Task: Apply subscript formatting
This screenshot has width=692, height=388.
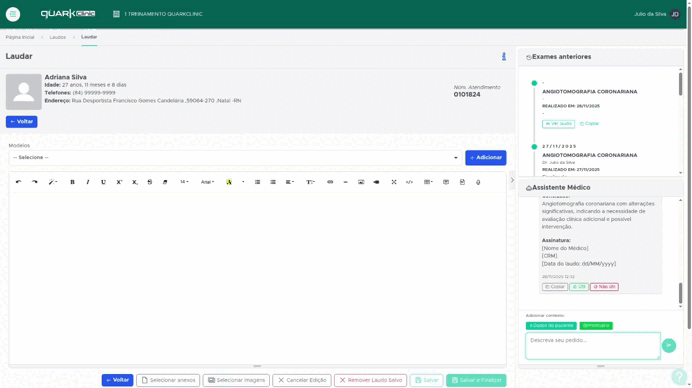Action: [x=135, y=182]
